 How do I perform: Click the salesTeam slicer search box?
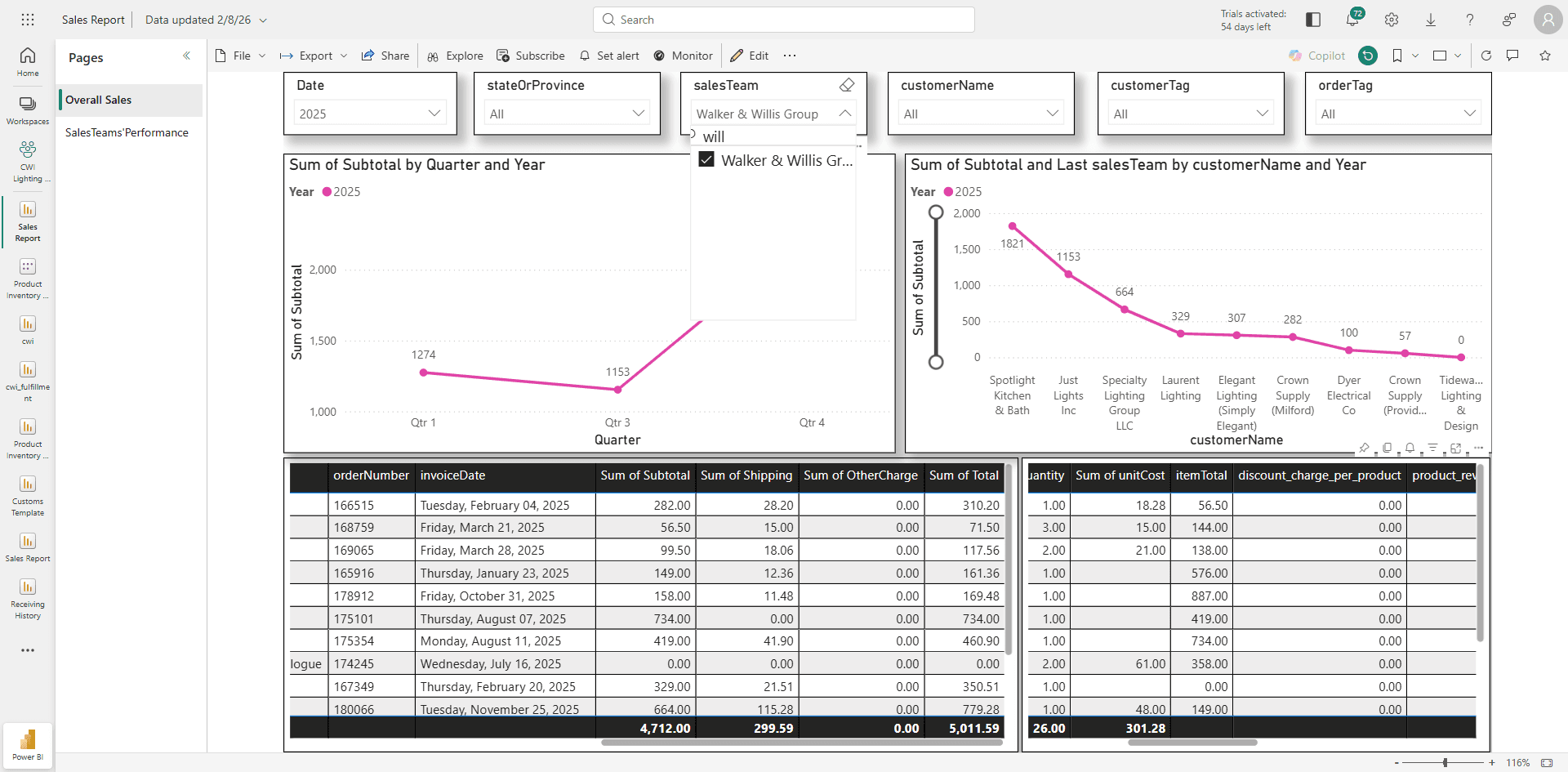tap(773, 136)
